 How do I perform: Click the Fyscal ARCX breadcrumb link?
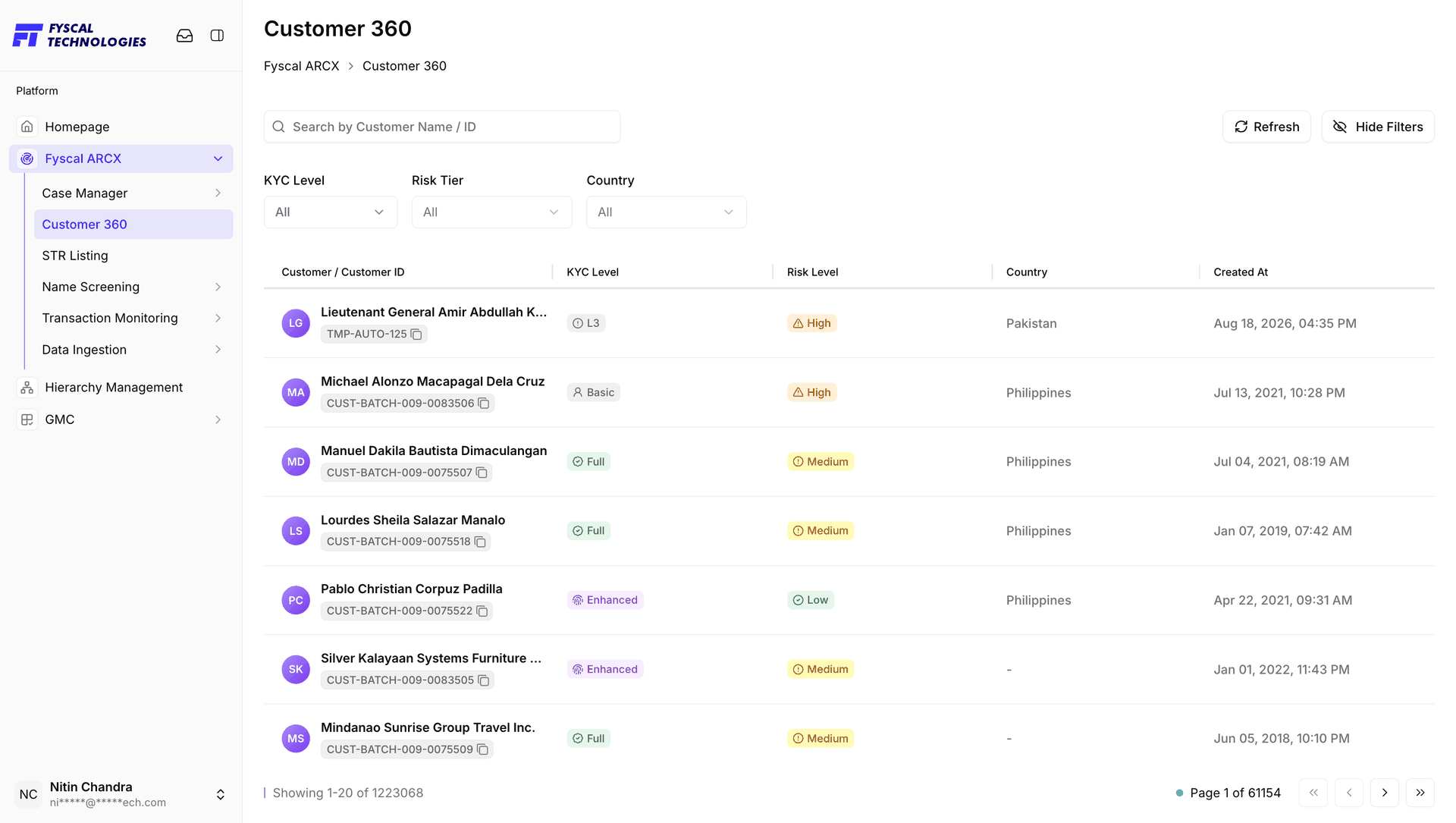(x=301, y=66)
